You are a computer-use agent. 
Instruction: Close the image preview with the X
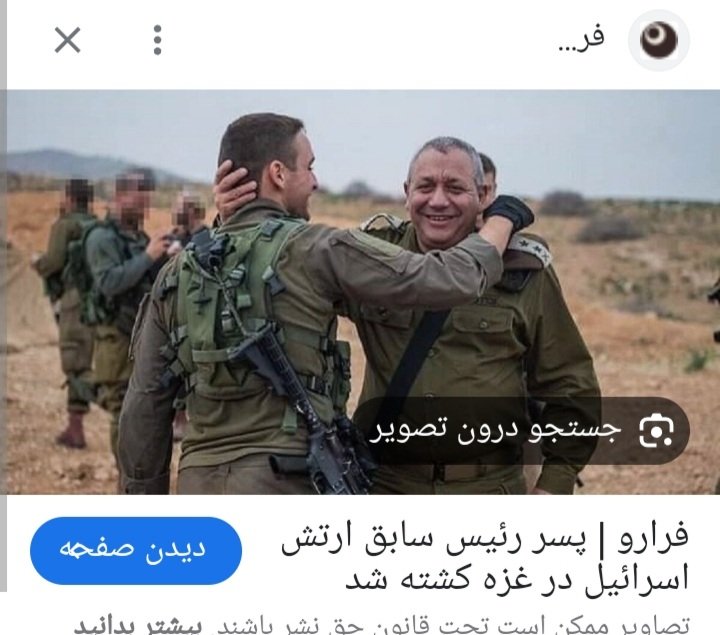(x=68, y=40)
